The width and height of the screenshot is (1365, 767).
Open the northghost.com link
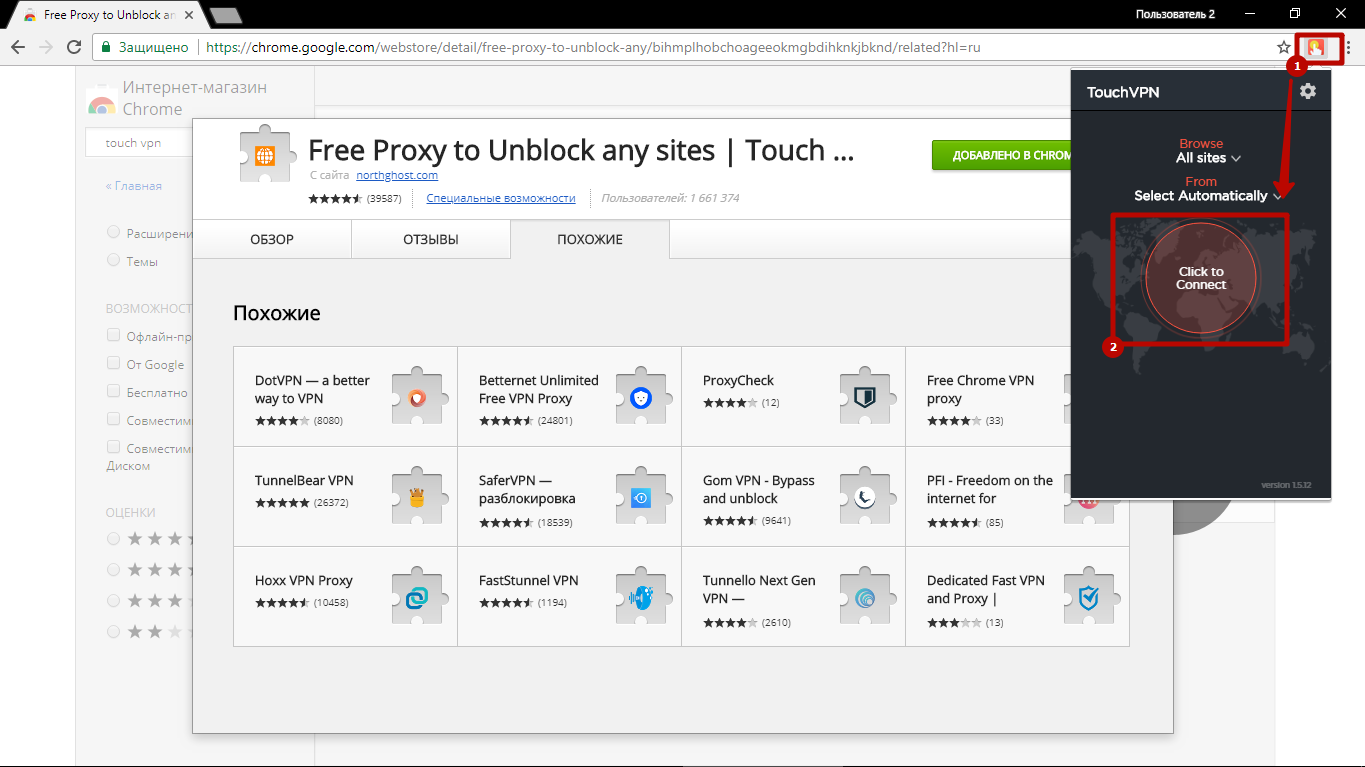tap(397, 175)
